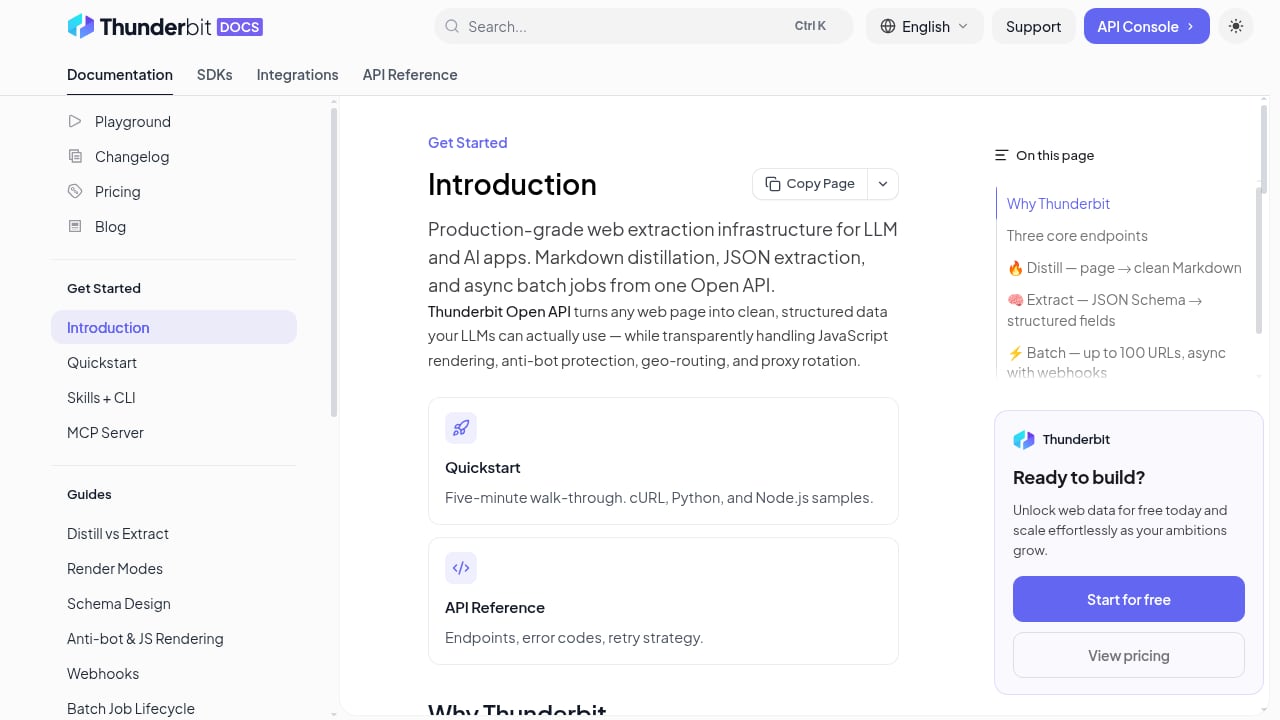Screen dimensions: 1280x720
Task: Click the search magnifier icon
Action: coord(452,26)
